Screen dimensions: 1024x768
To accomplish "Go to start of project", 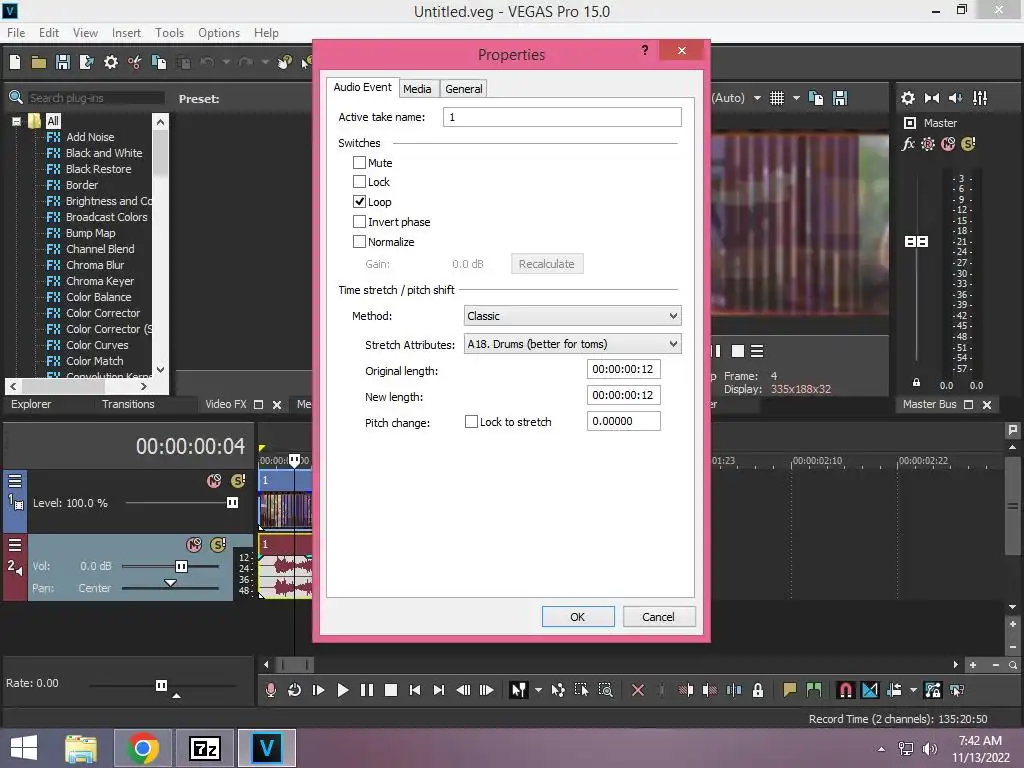I will 415,690.
